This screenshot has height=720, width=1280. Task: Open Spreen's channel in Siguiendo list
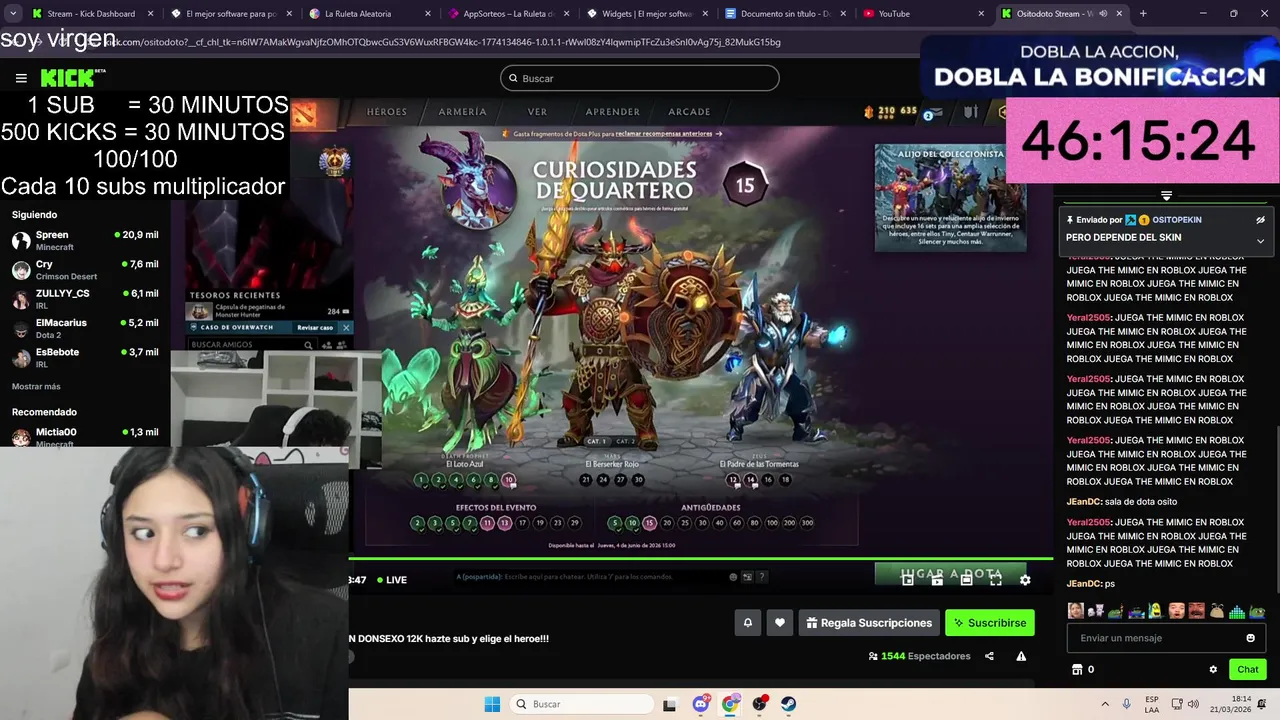click(85, 240)
